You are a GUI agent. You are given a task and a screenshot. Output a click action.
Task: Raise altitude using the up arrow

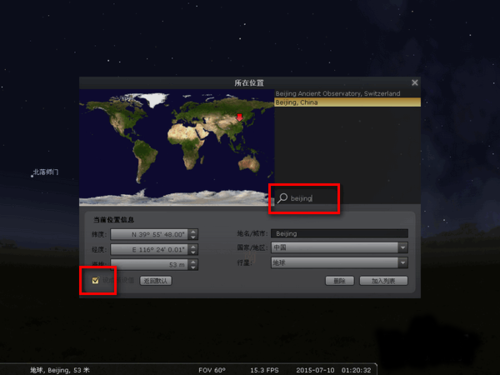(193, 262)
